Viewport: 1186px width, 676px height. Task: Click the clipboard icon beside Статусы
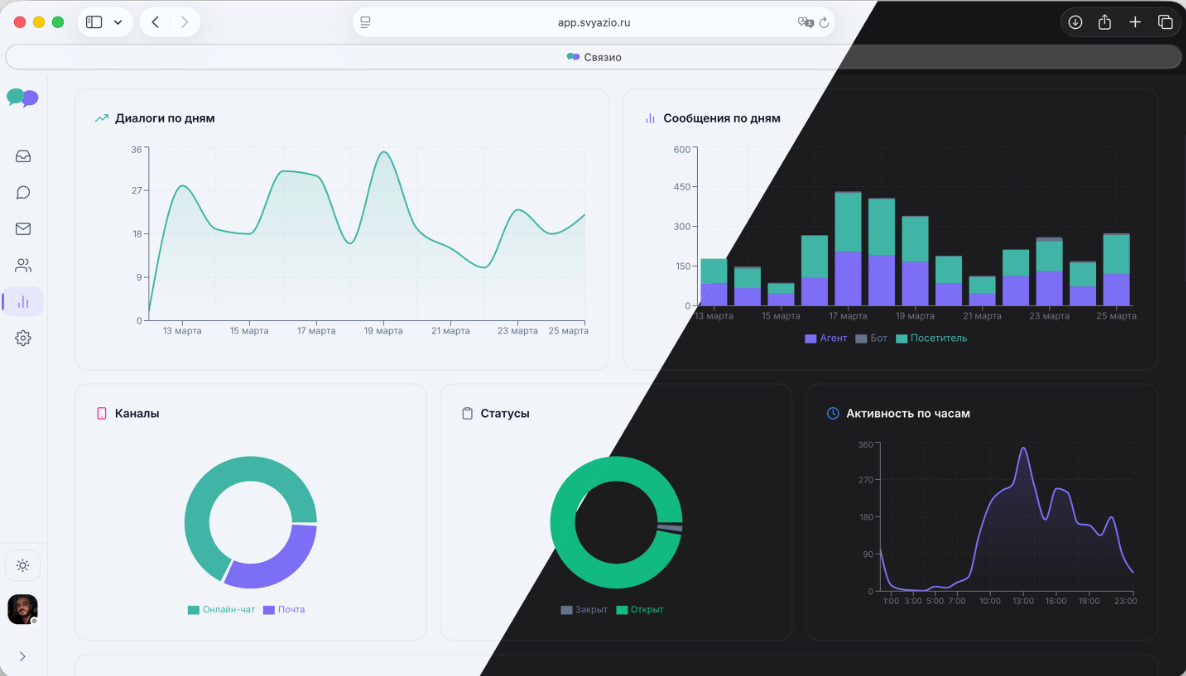(467, 414)
